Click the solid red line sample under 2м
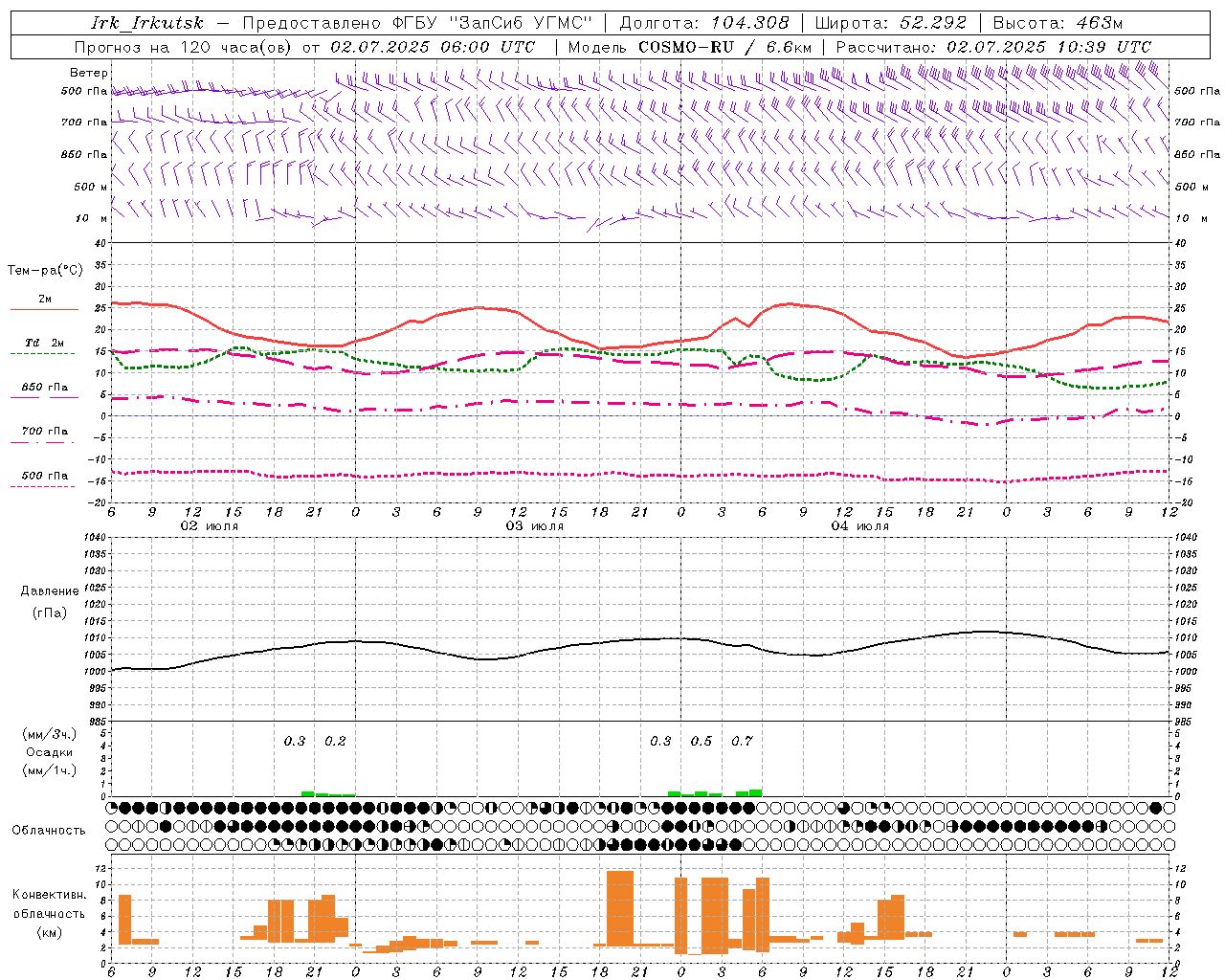1225x980 pixels. coord(44,310)
